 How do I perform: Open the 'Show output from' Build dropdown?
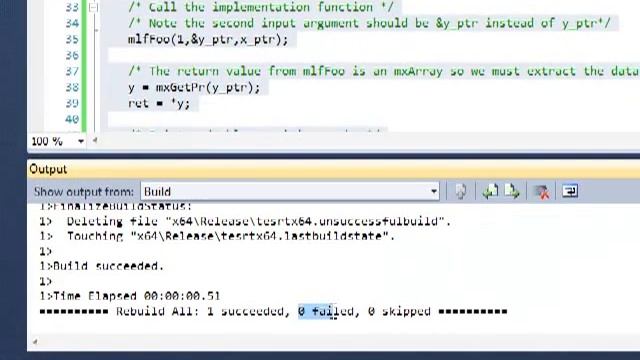(x=290, y=191)
